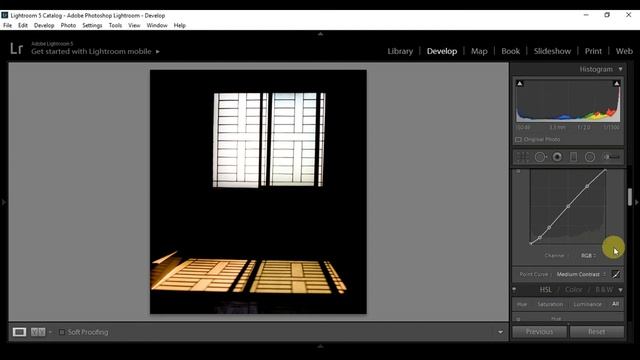Click the Lr logo identity plate
The image size is (640, 360).
[17, 49]
